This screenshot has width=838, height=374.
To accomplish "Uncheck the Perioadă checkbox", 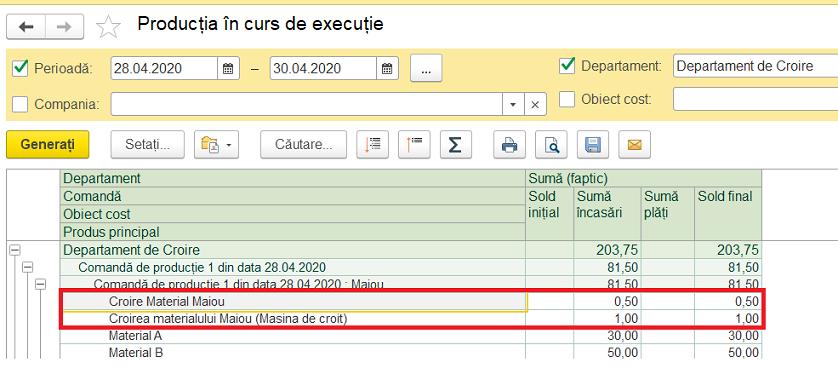I will (x=20, y=68).
